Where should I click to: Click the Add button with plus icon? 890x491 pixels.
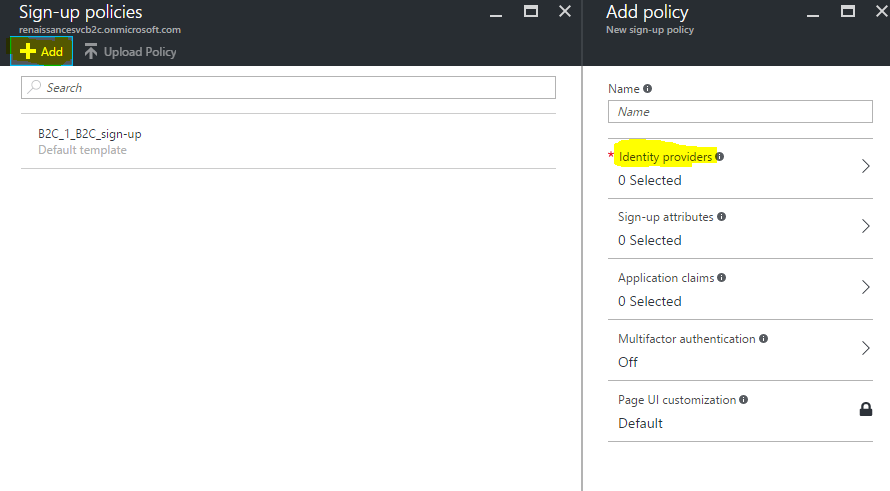(x=41, y=52)
